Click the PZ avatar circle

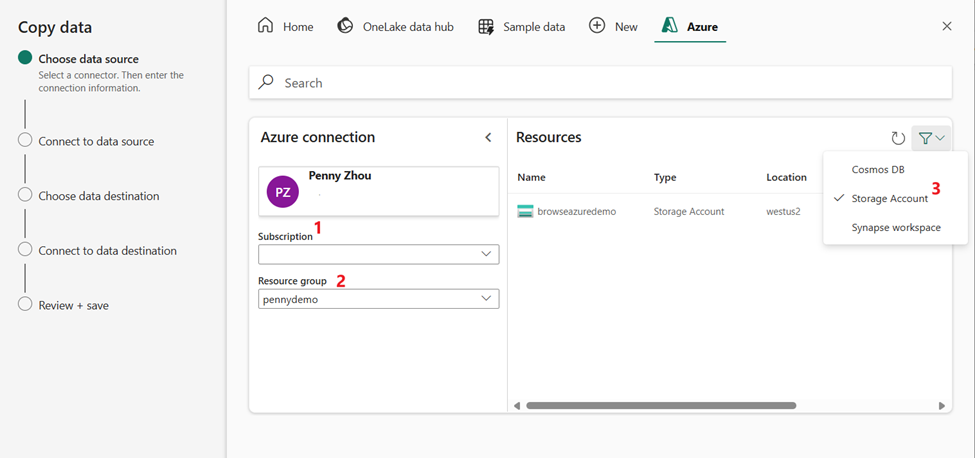282,191
